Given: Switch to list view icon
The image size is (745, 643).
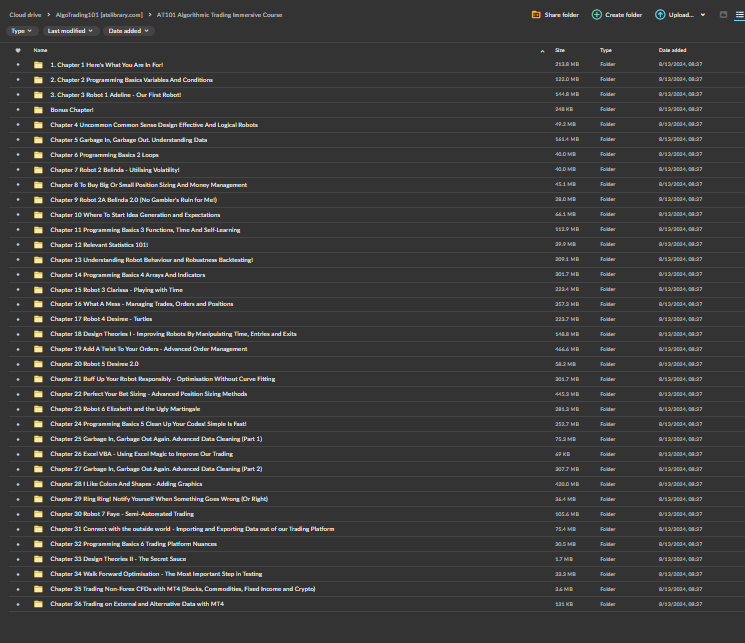Looking at the screenshot, I should coord(740,15).
